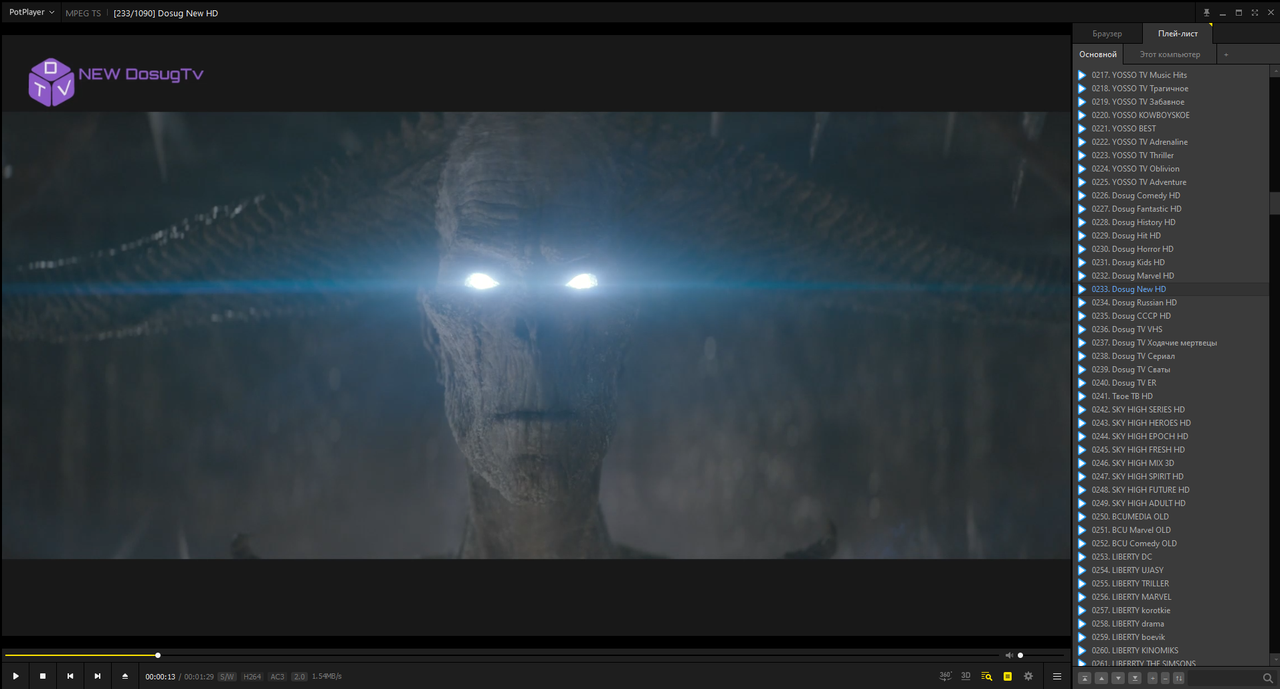Add item to playlist with the plus button
The image size is (1280, 689).
1153,678
